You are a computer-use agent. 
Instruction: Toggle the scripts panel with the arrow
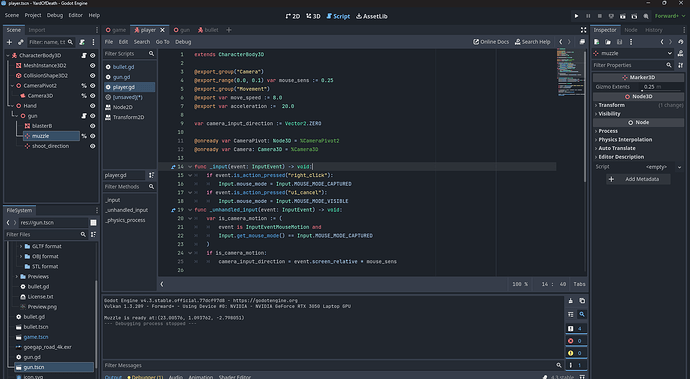coord(162,284)
